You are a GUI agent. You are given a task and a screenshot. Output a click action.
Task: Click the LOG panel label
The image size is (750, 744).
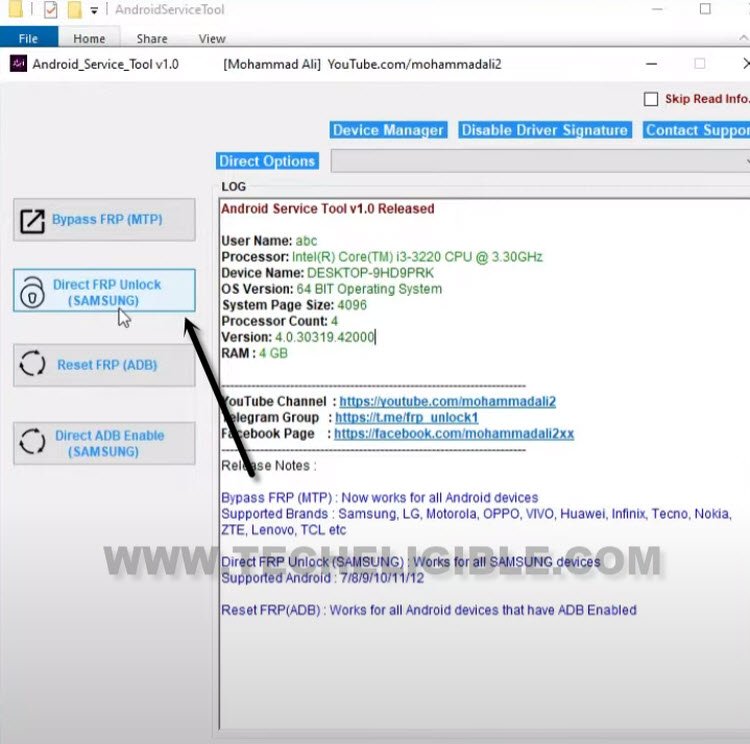coord(233,187)
